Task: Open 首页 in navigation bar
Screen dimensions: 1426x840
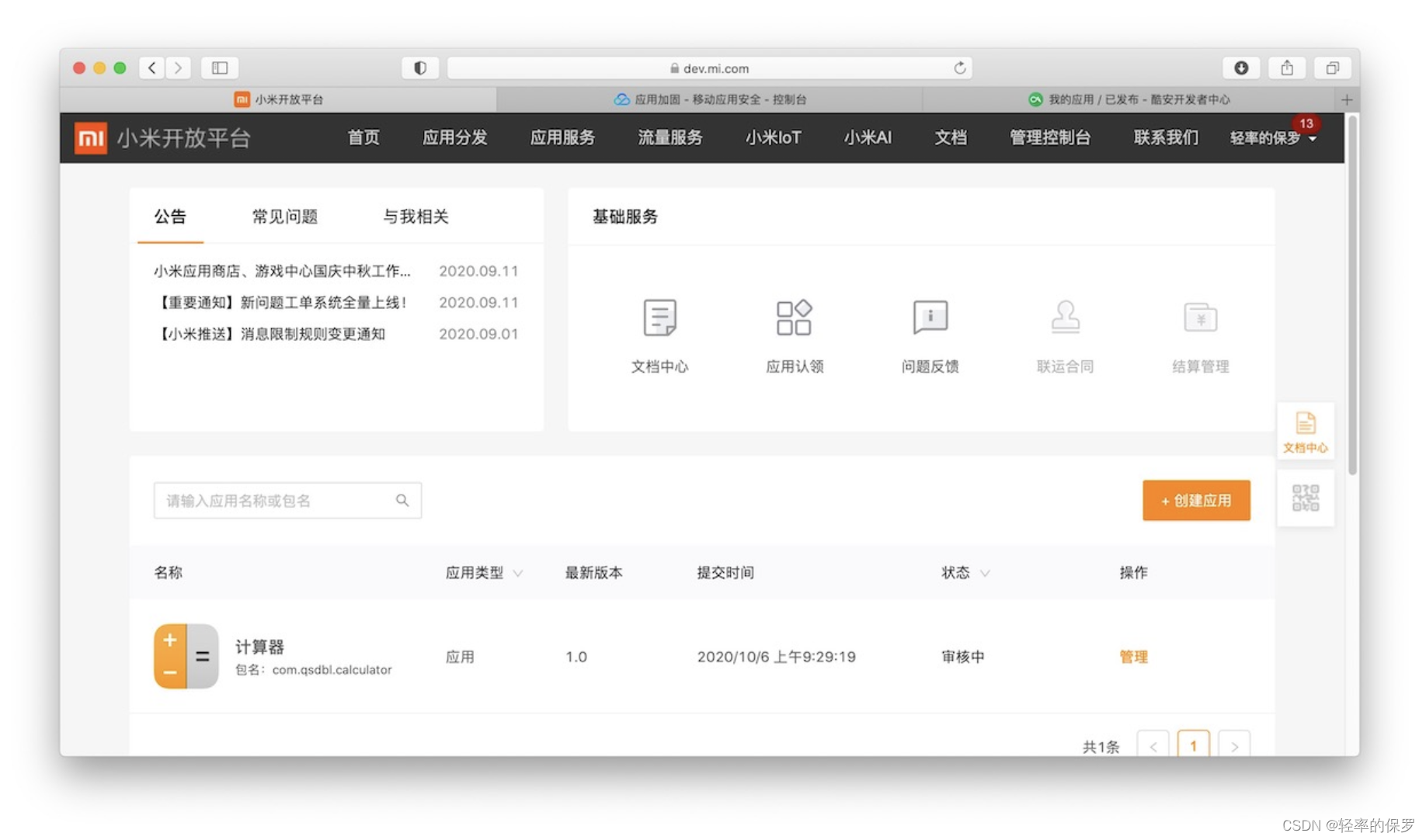Action: 363,138
